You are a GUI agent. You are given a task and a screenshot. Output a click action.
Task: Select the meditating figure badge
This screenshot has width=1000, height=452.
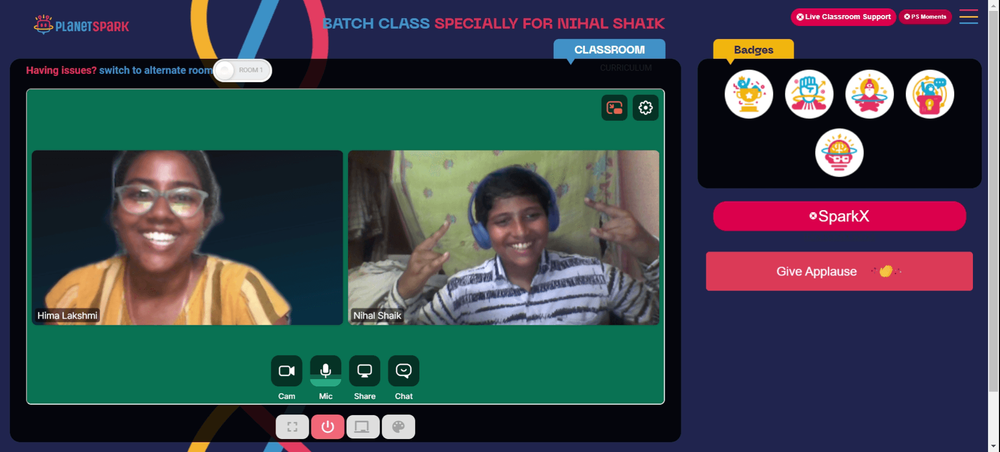(x=869, y=94)
